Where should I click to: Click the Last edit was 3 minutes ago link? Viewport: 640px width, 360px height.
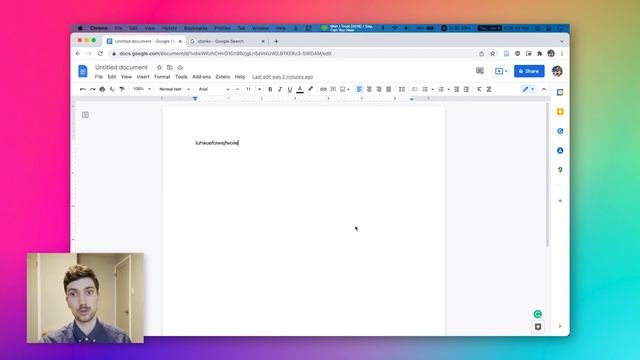click(282, 77)
